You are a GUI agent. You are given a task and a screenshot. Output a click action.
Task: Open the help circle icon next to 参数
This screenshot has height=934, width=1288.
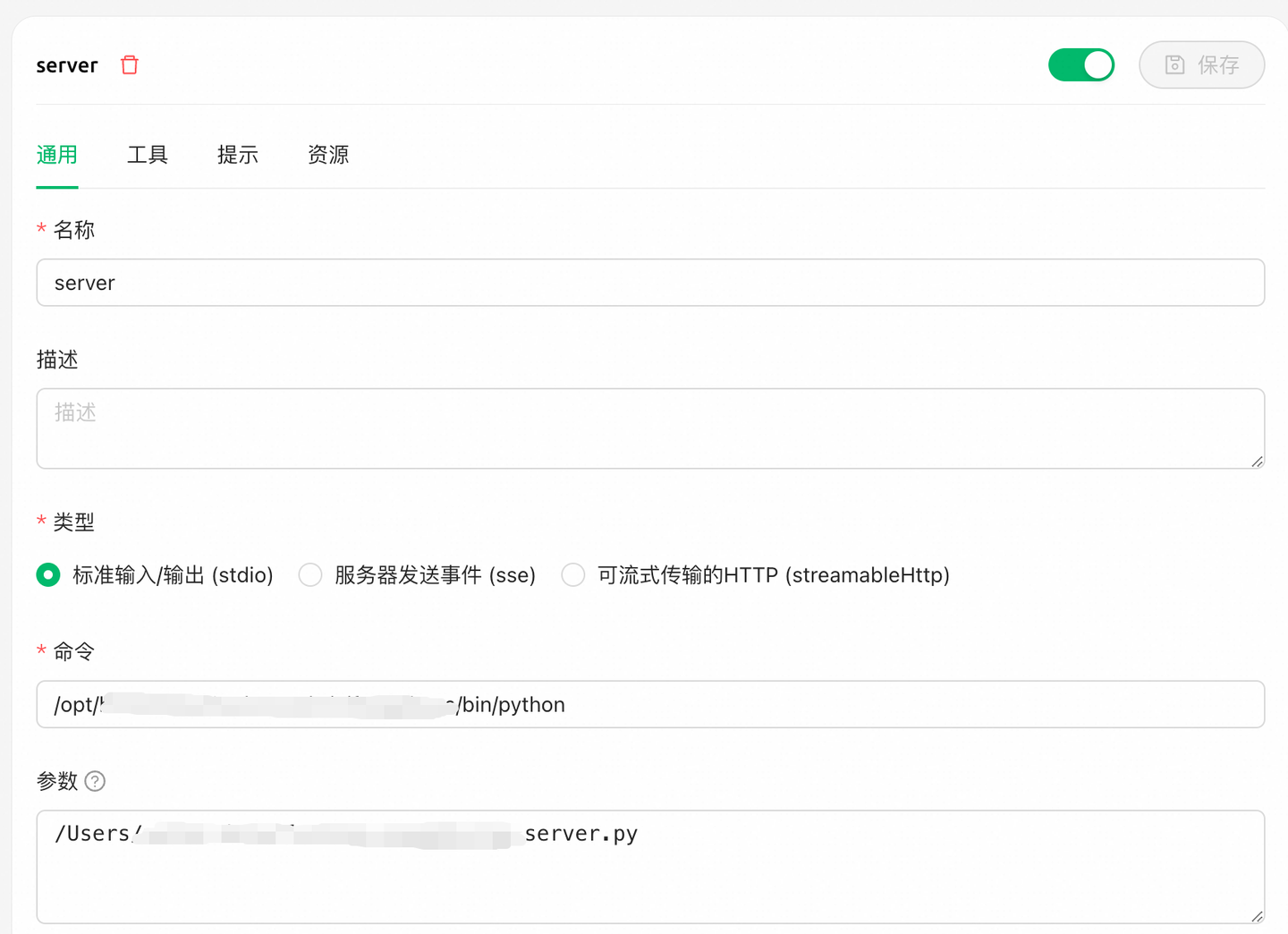pyautogui.click(x=97, y=781)
